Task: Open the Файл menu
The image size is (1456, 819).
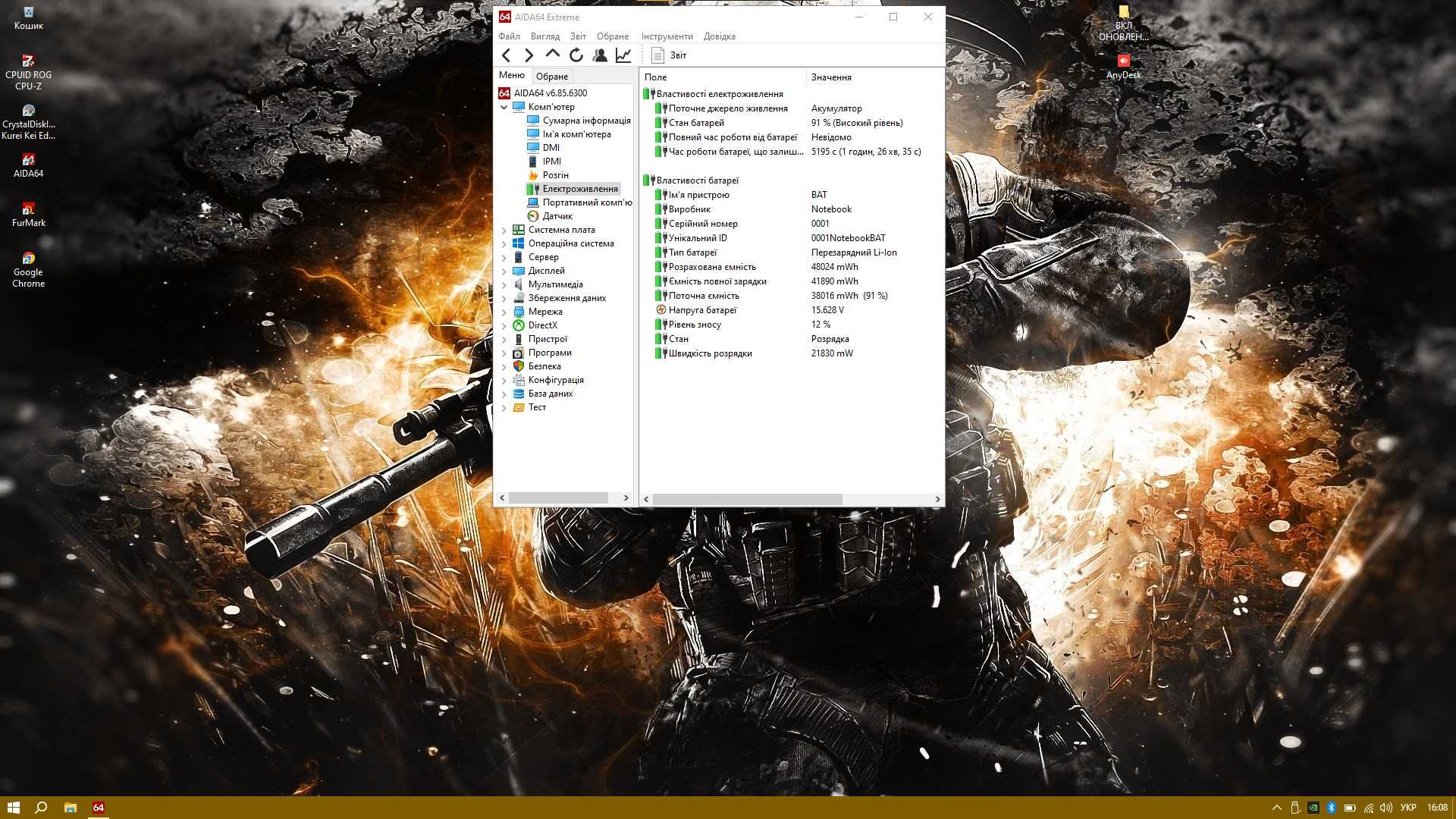Action: point(509,36)
